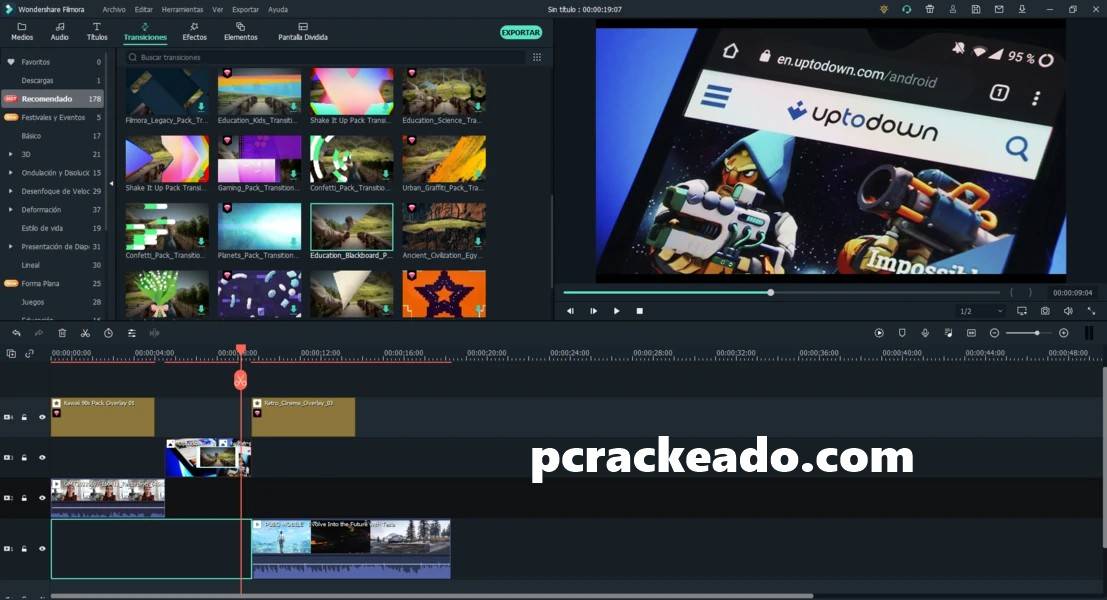
Task: Take a snapshot with the camera icon
Action: tap(1045, 311)
